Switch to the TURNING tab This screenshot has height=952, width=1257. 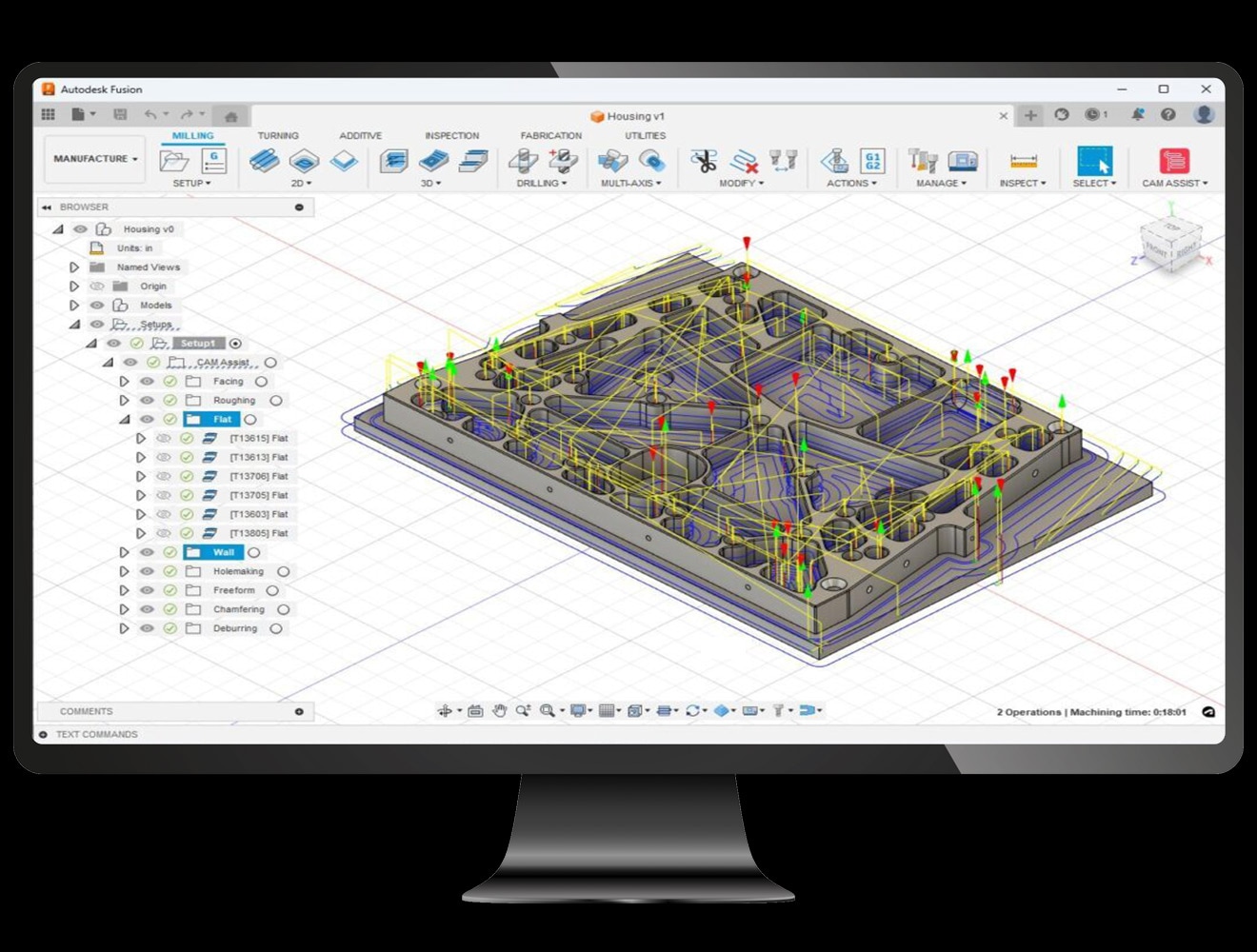pyautogui.click(x=278, y=135)
